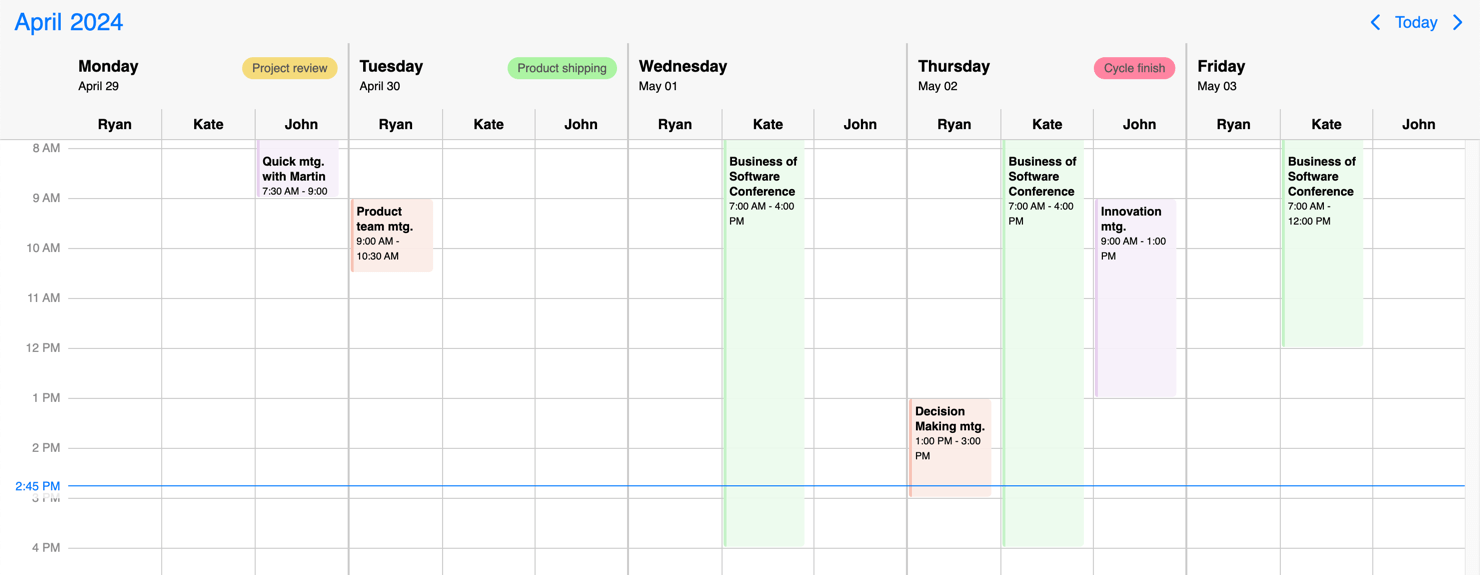The image size is (1480, 575).
Task: Open the Cycle finish label
Action: 1134,68
